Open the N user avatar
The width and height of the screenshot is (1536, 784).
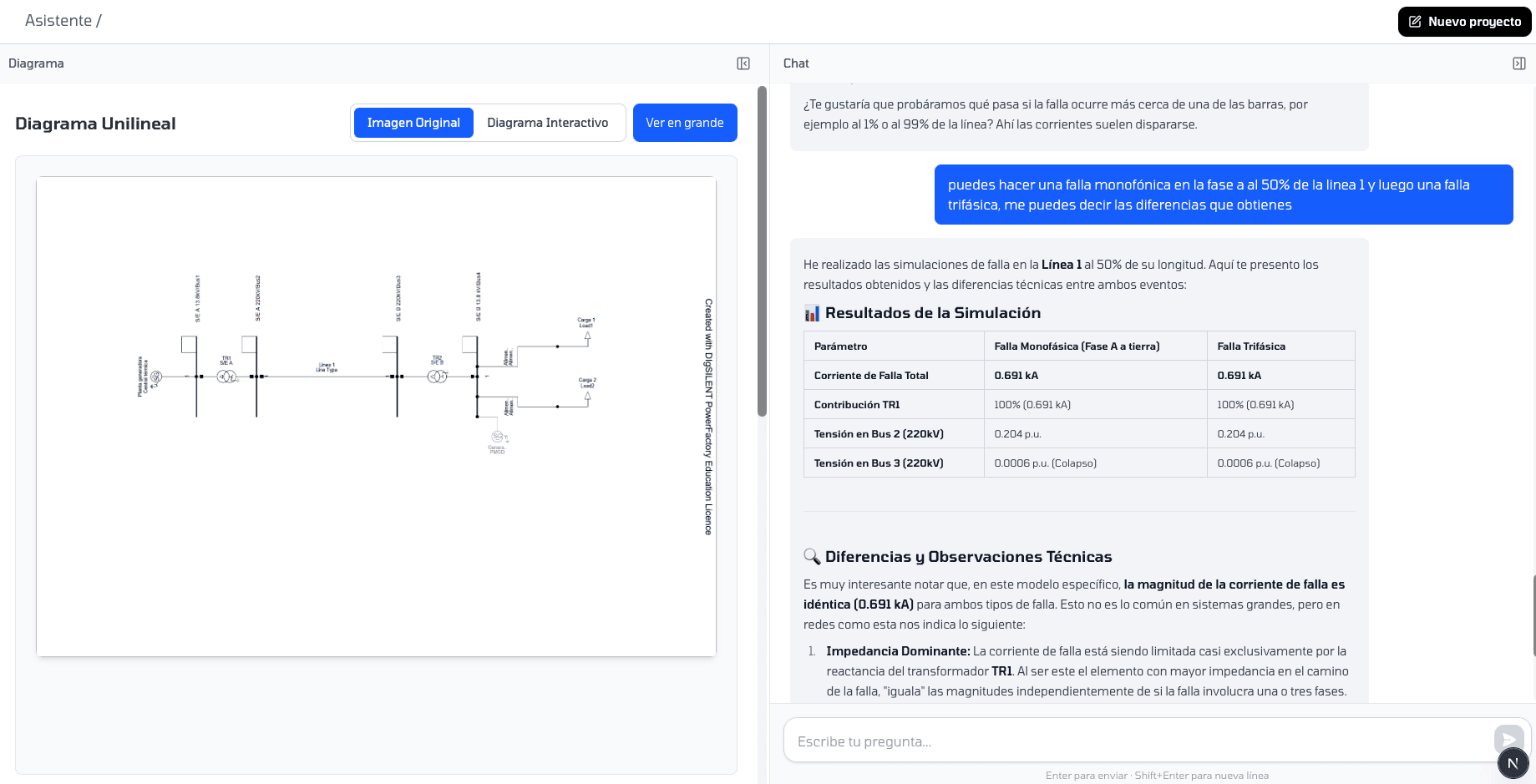1513,763
